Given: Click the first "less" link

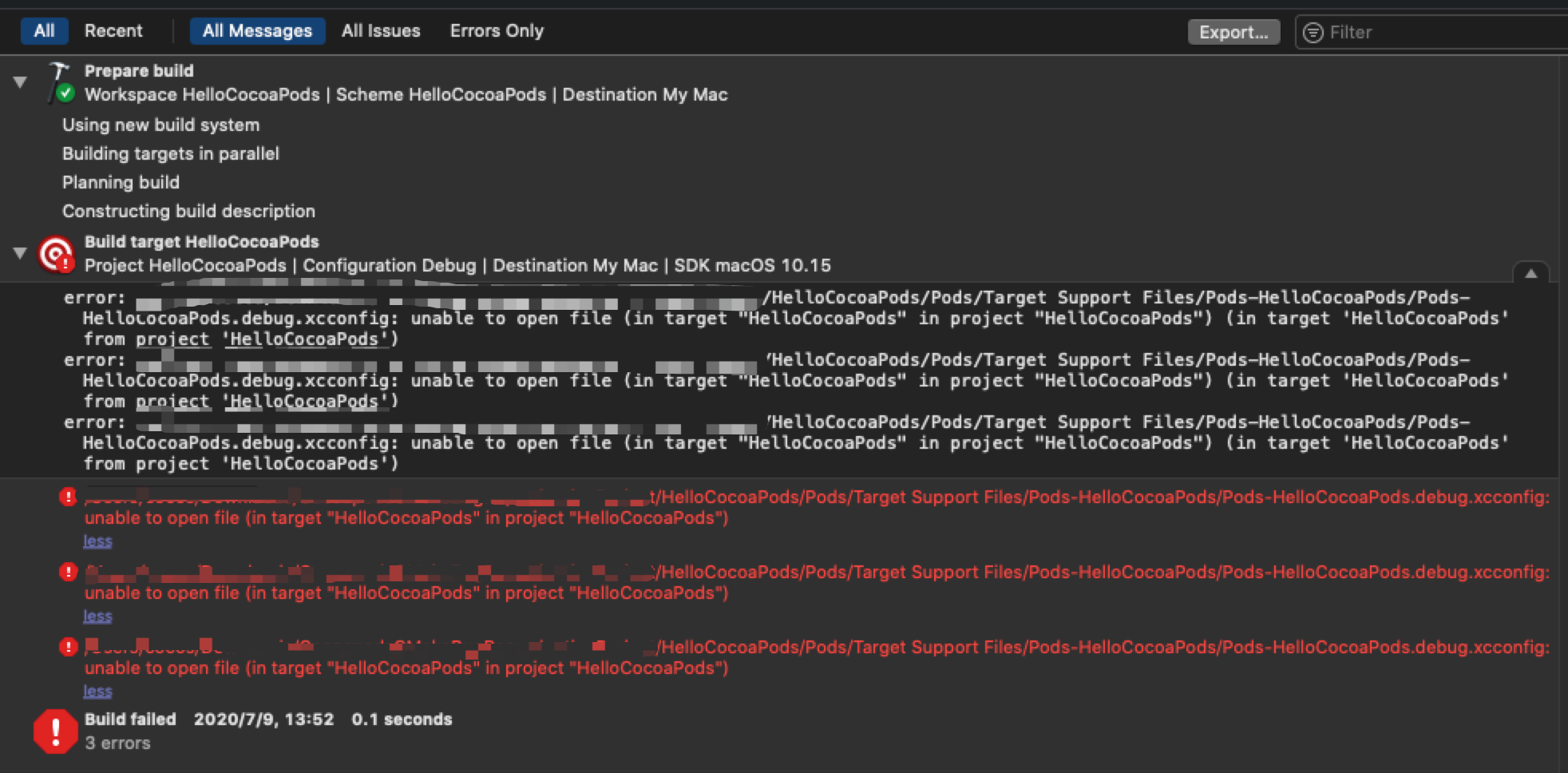Looking at the screenshot, I should click(x=97, y=541).
